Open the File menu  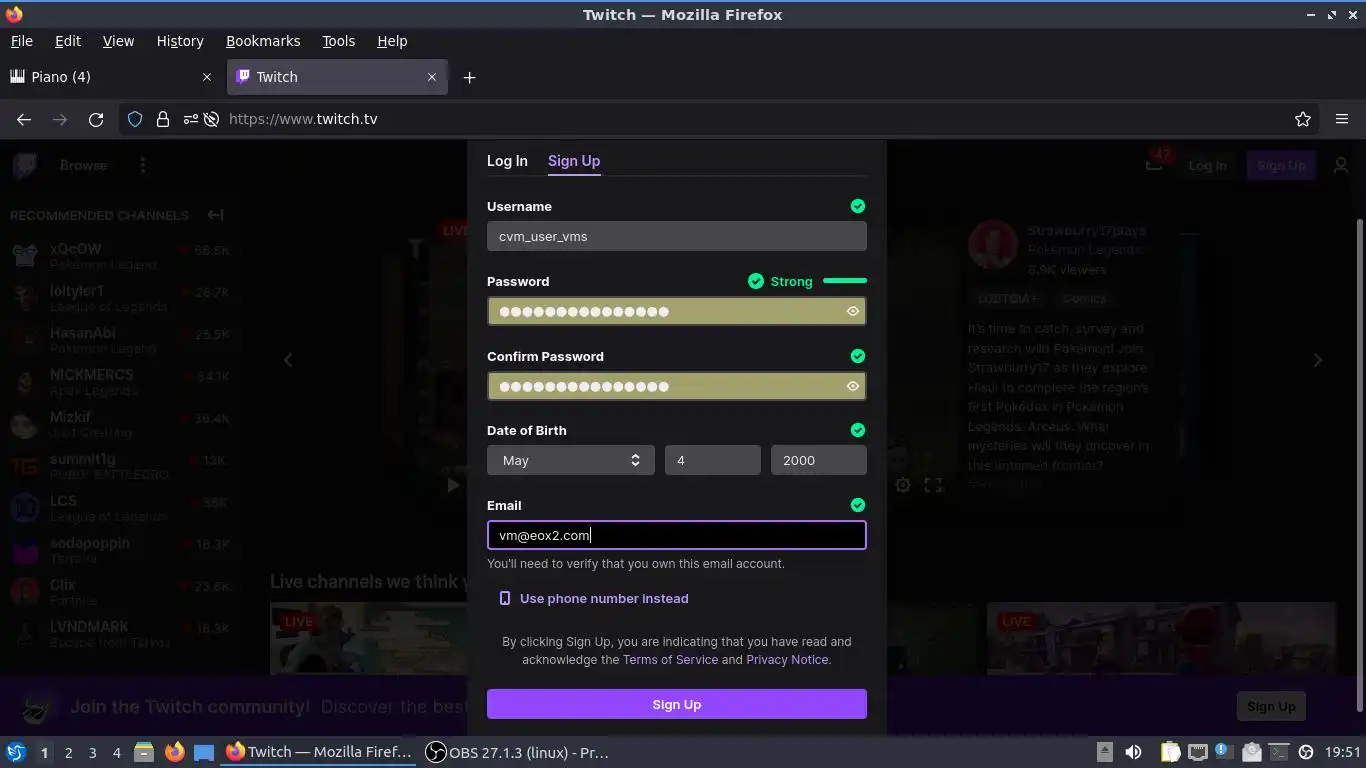coord(22,41)
